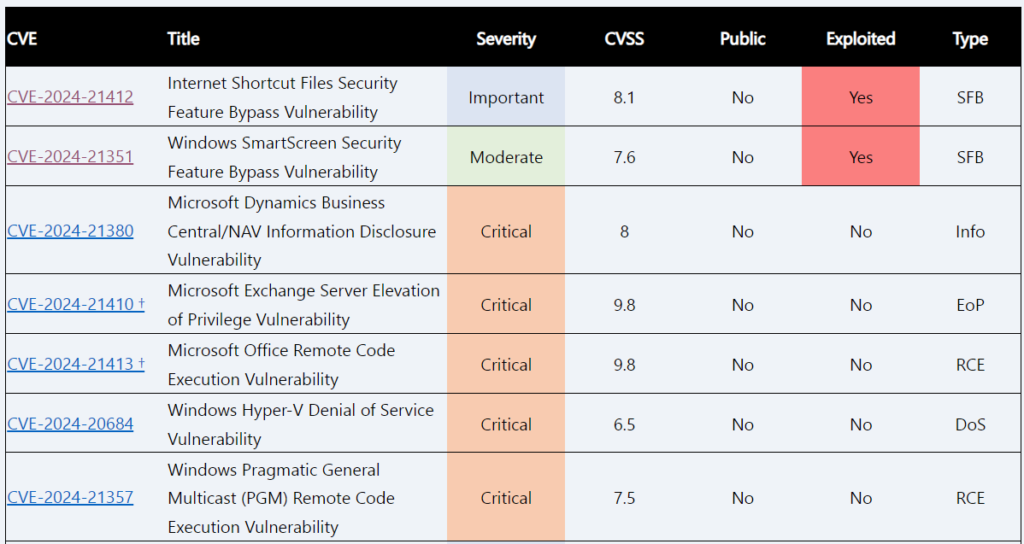Visit the CVE-2024-21357 link
Viewport: 1024px width, 544px height.
coord(70,497)
